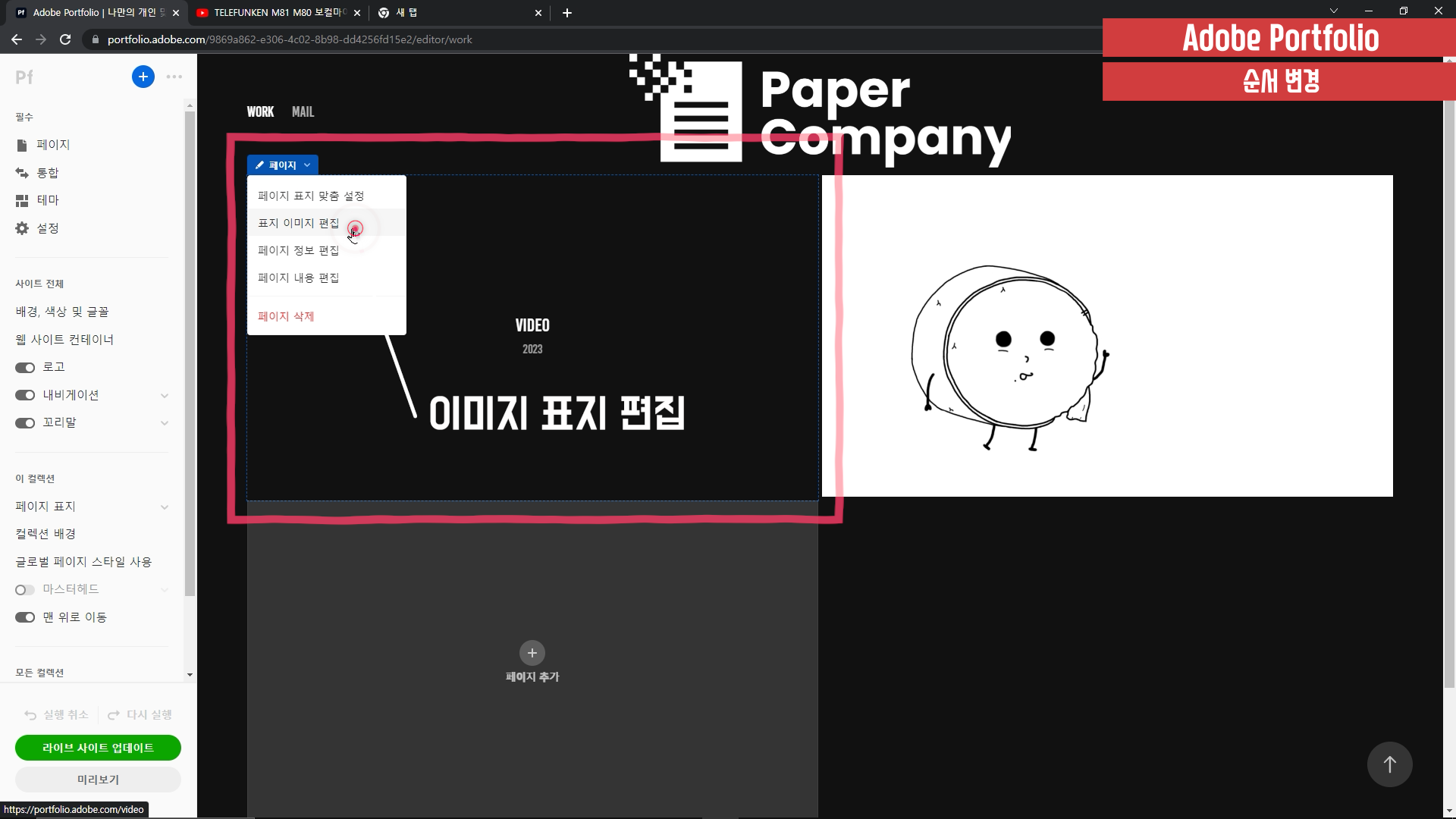Click 라이브 사이트 업데이트 green button
The height and width of the screenshot is (819, 1456).
tap(98, 748)
